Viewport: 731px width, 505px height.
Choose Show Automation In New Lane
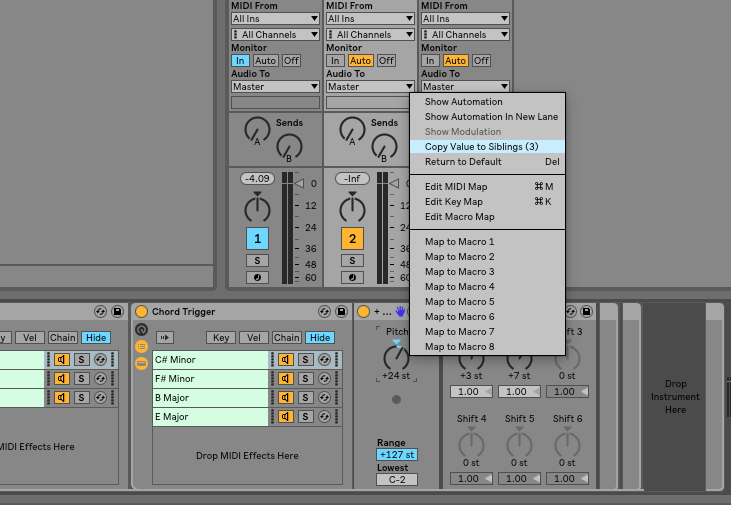[x=488, y=117]
